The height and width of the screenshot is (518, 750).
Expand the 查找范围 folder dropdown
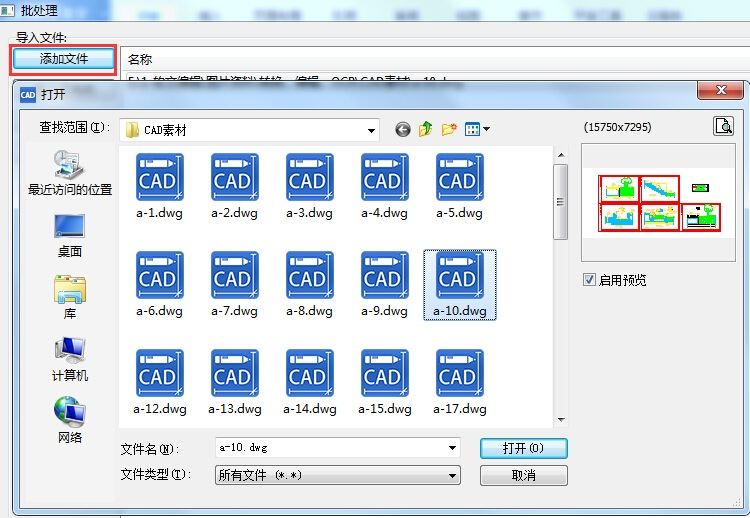(371, 131)
